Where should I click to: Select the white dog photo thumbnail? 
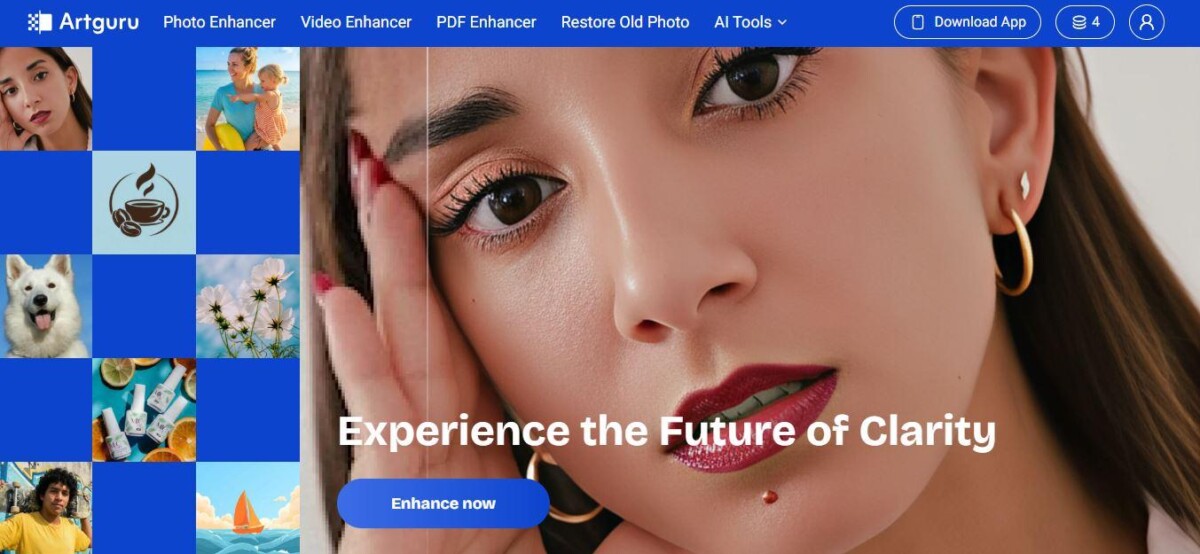[x=44, y=306]
